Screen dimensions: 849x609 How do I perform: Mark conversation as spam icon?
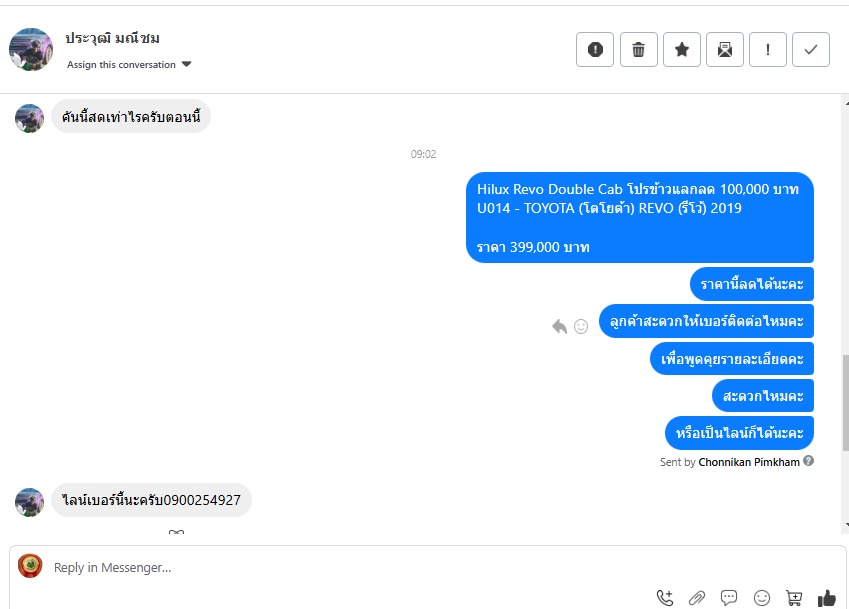(x=595, y=50)
